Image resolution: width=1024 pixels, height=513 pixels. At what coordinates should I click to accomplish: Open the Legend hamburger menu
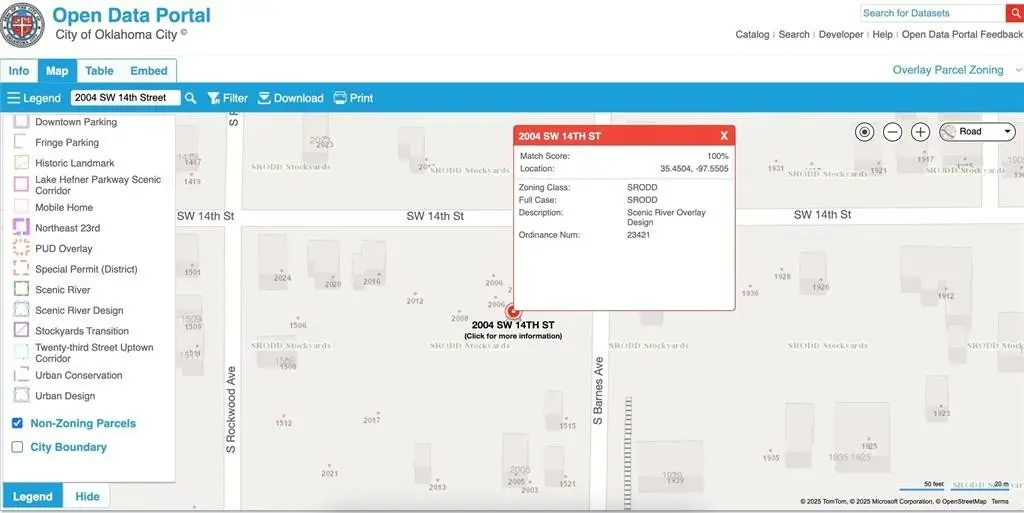point(14,98)
